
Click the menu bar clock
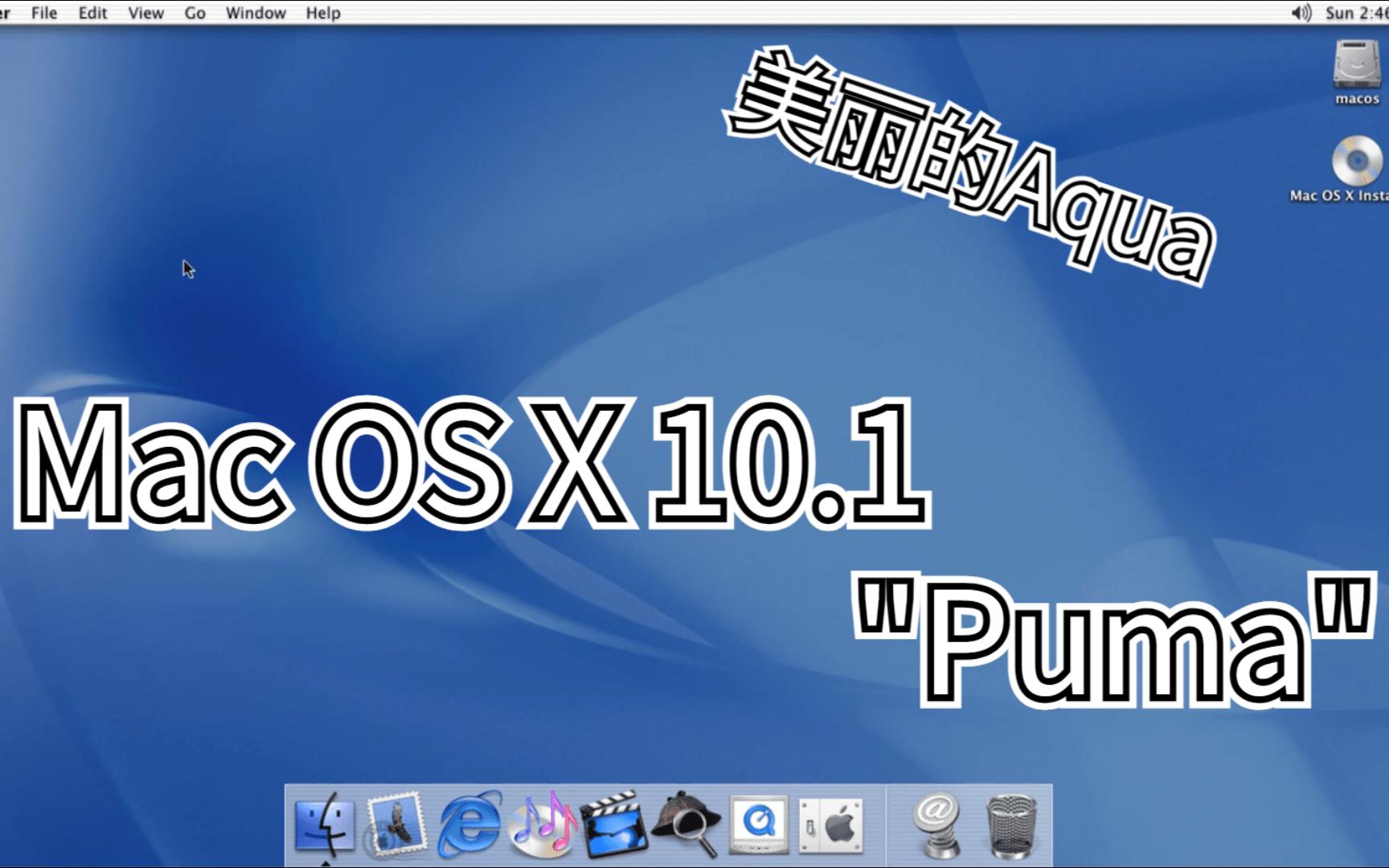point(1357,13)
